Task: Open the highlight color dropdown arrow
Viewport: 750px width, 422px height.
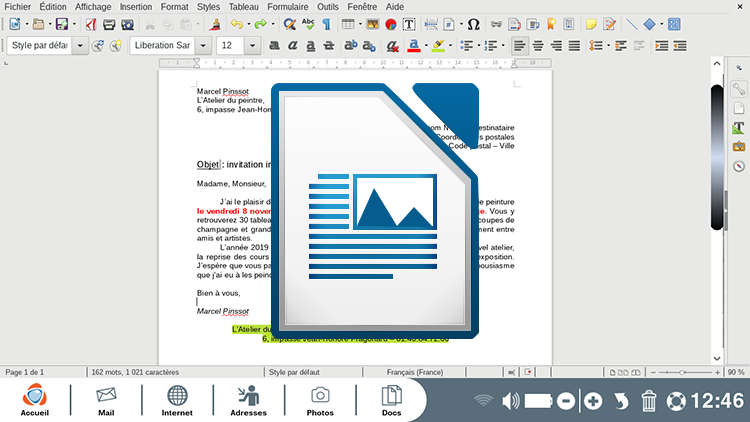Action: point(450,46)
